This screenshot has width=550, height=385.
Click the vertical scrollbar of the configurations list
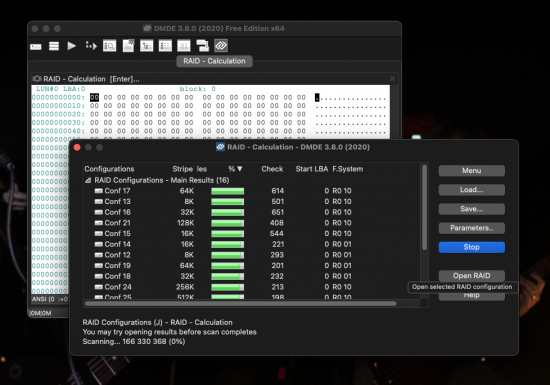[424, 208]
